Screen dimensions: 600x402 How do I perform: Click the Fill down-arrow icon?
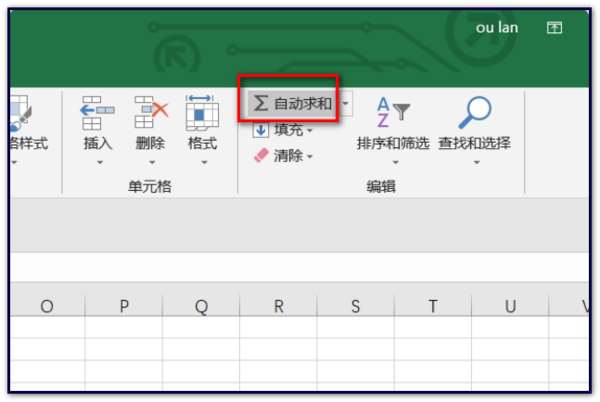pos(261,130)
